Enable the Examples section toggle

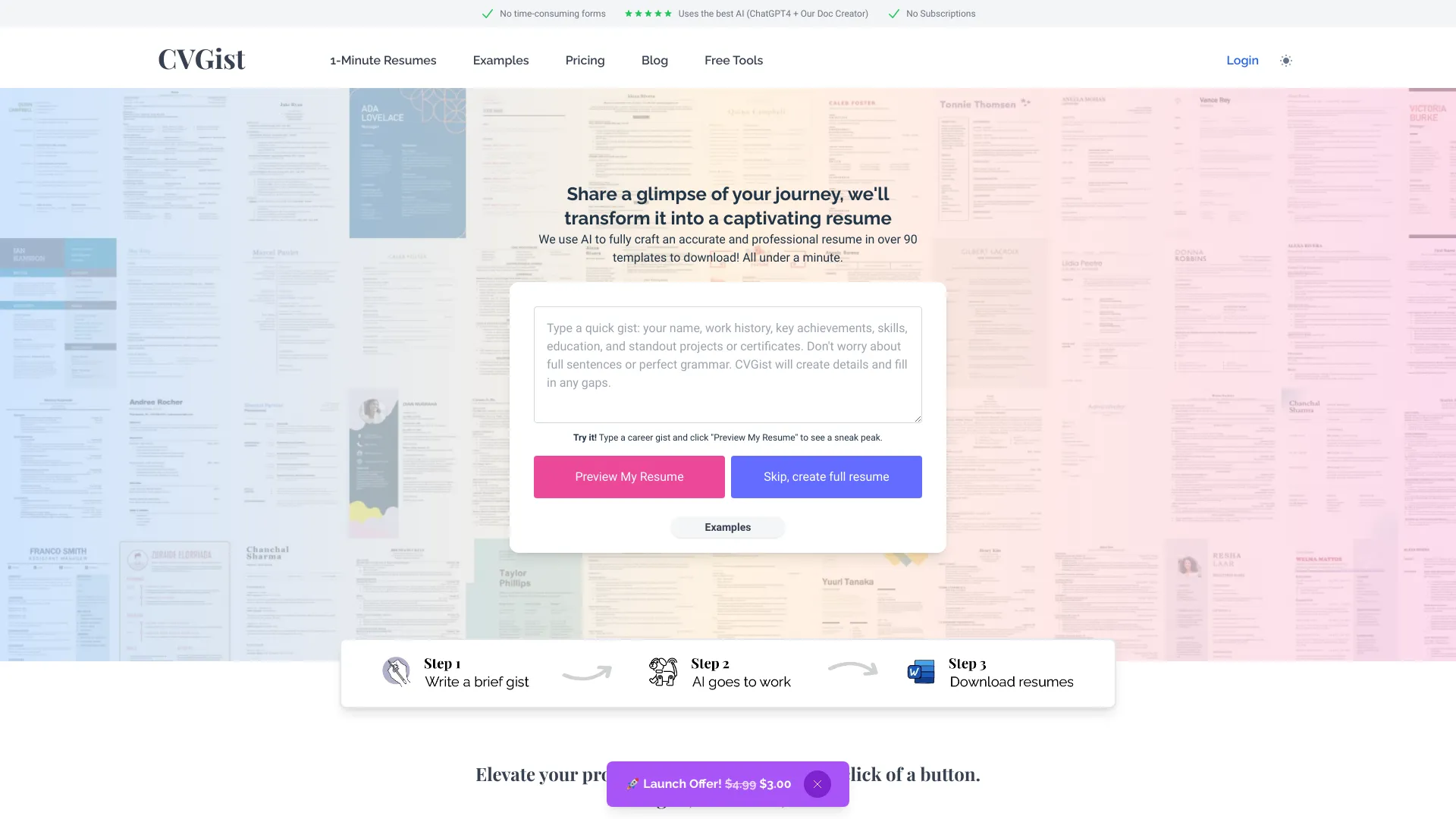tap(728, 527)
